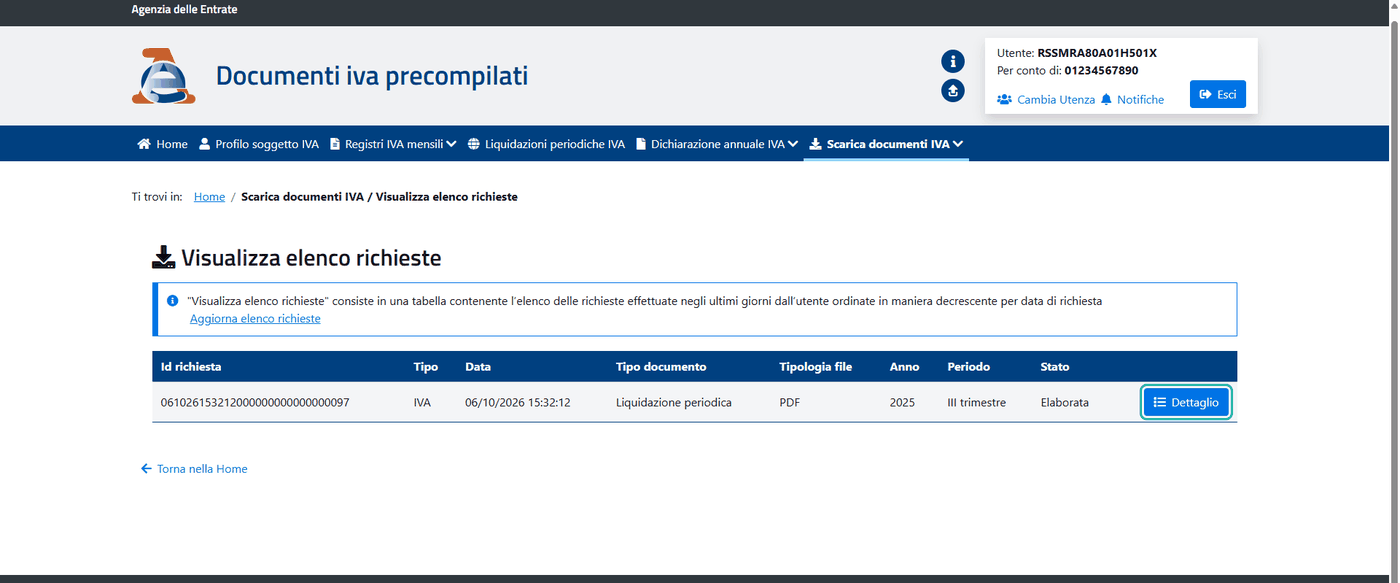The height and width of the screenshot is (583, 1400).
Task: Click the Stato column header
Action: pyautogui.click(x=1054, y=367)
